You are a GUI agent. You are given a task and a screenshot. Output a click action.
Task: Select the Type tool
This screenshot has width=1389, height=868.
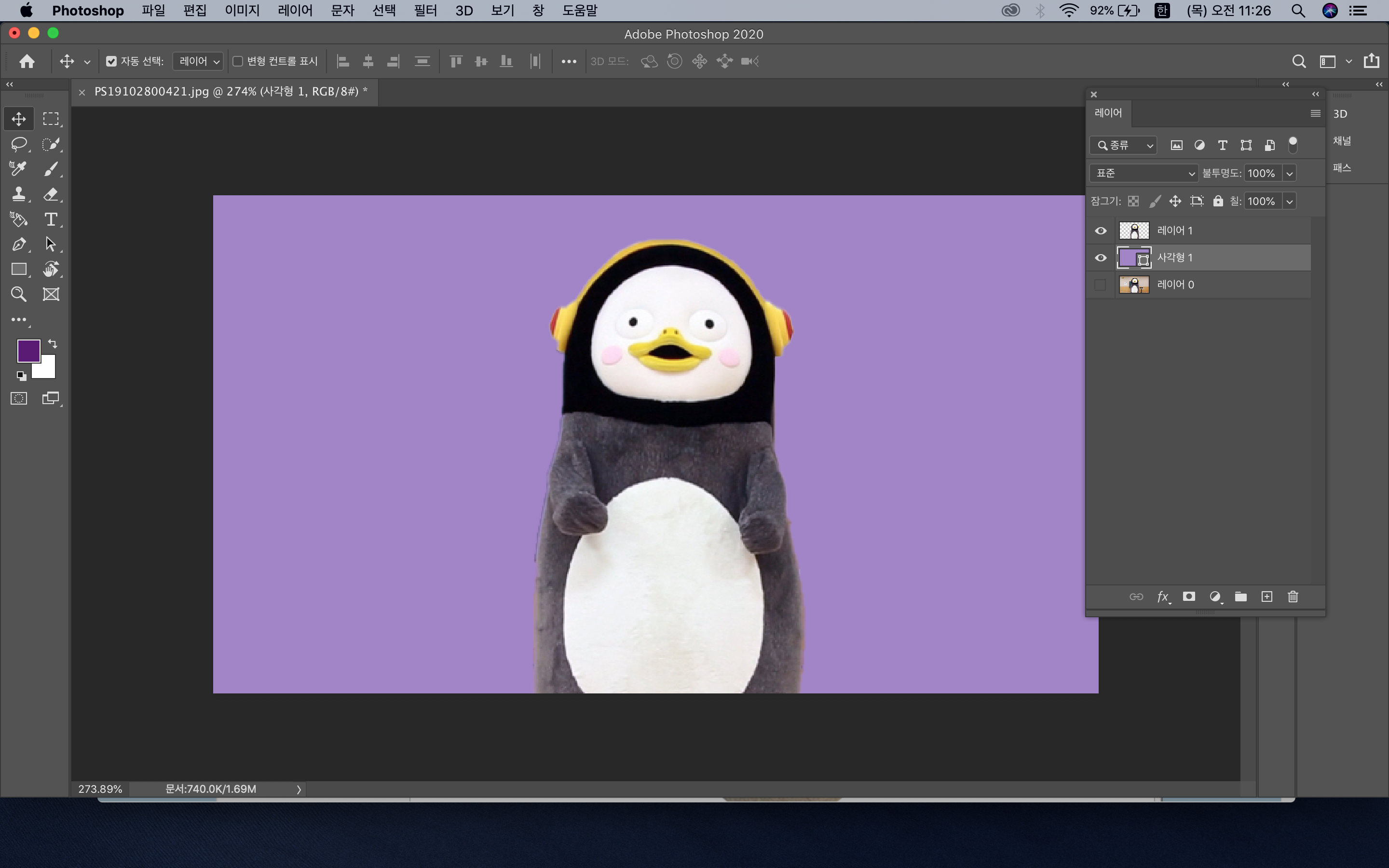[x=51, y=219]
